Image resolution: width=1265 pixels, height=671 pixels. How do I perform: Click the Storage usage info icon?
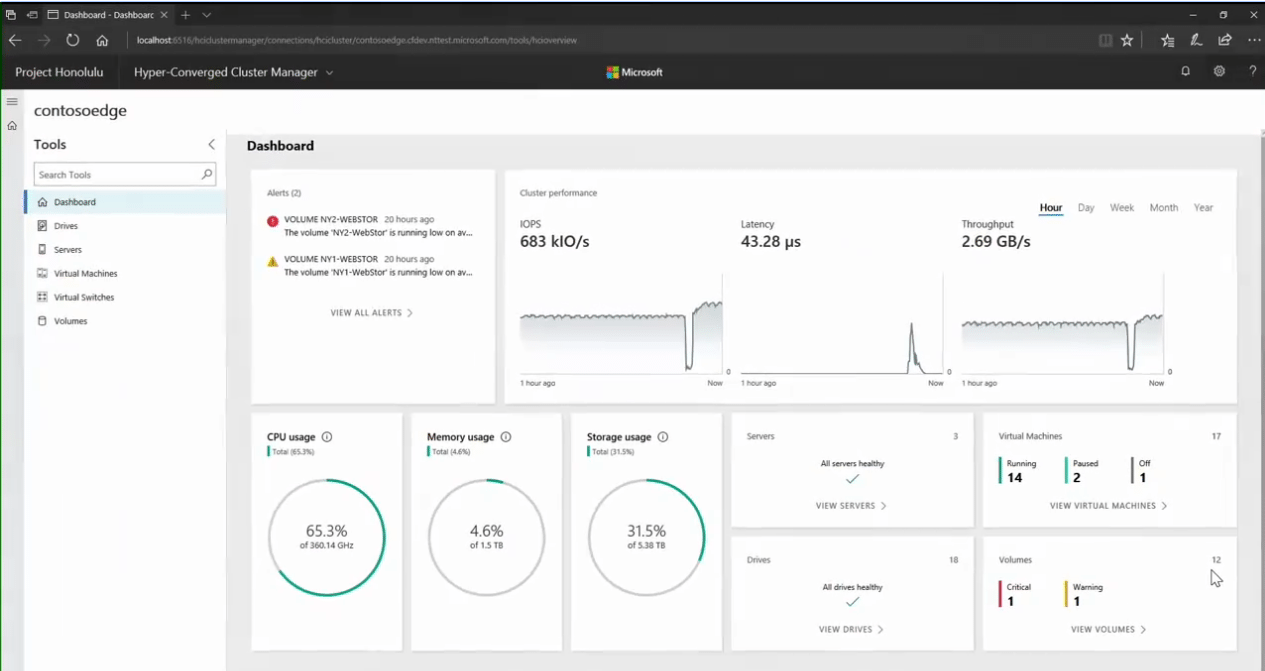click(663, 437)
